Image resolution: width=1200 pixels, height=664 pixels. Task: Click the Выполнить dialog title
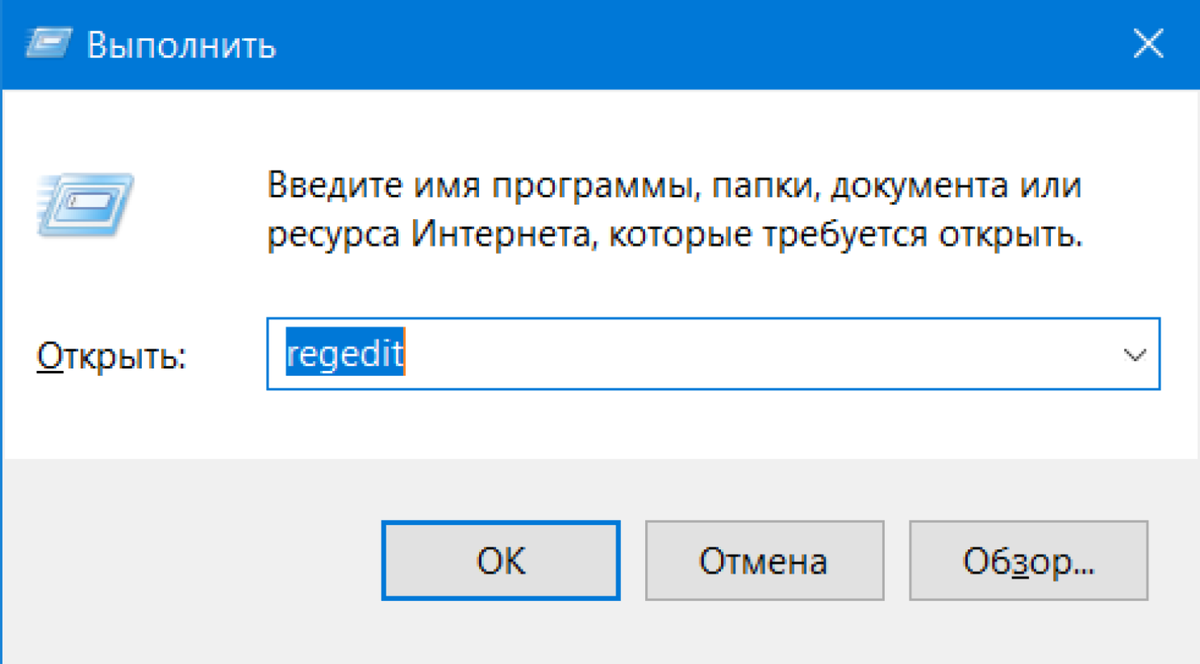(182, 44)
